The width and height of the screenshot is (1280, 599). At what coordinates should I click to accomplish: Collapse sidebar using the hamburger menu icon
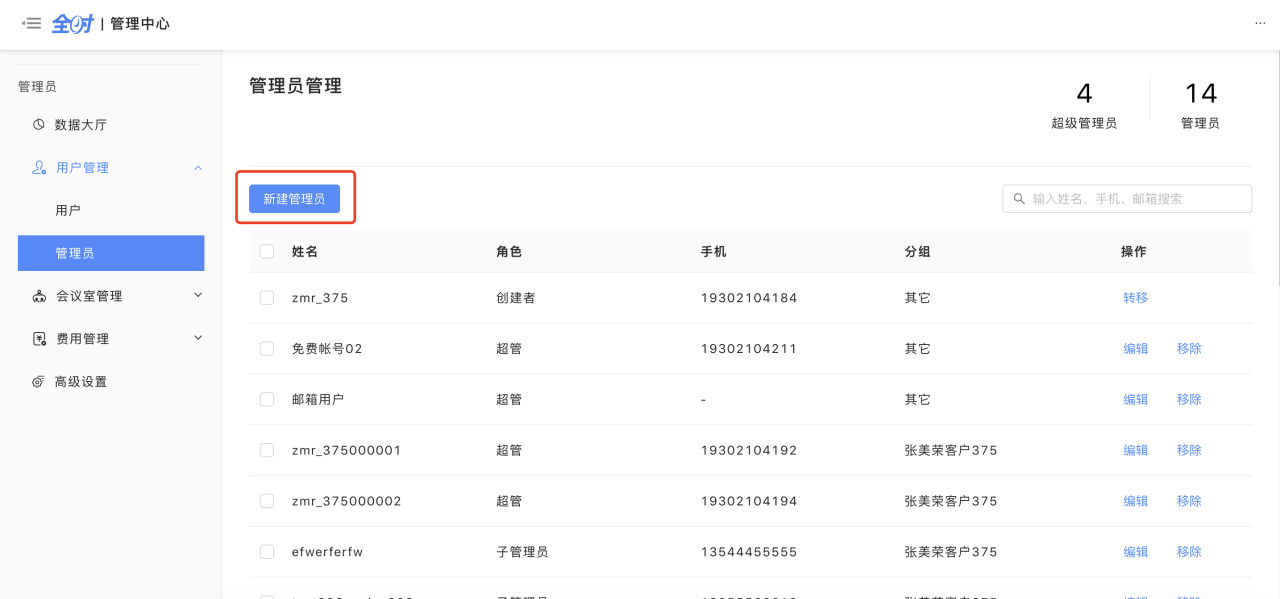point(32,23)
